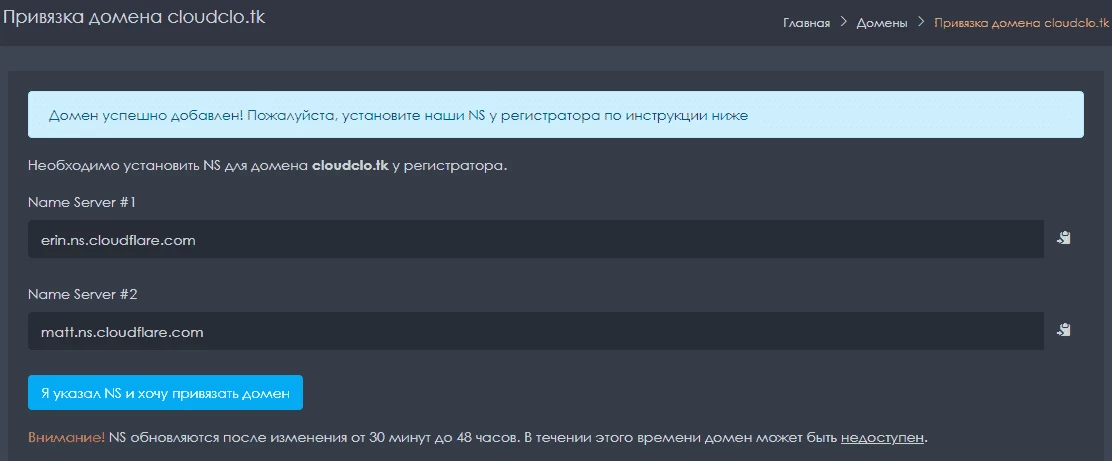The height and width of the screenshot is (461, 1112).
Task: Click the Name Server #1 label
Action: point(82,202)
